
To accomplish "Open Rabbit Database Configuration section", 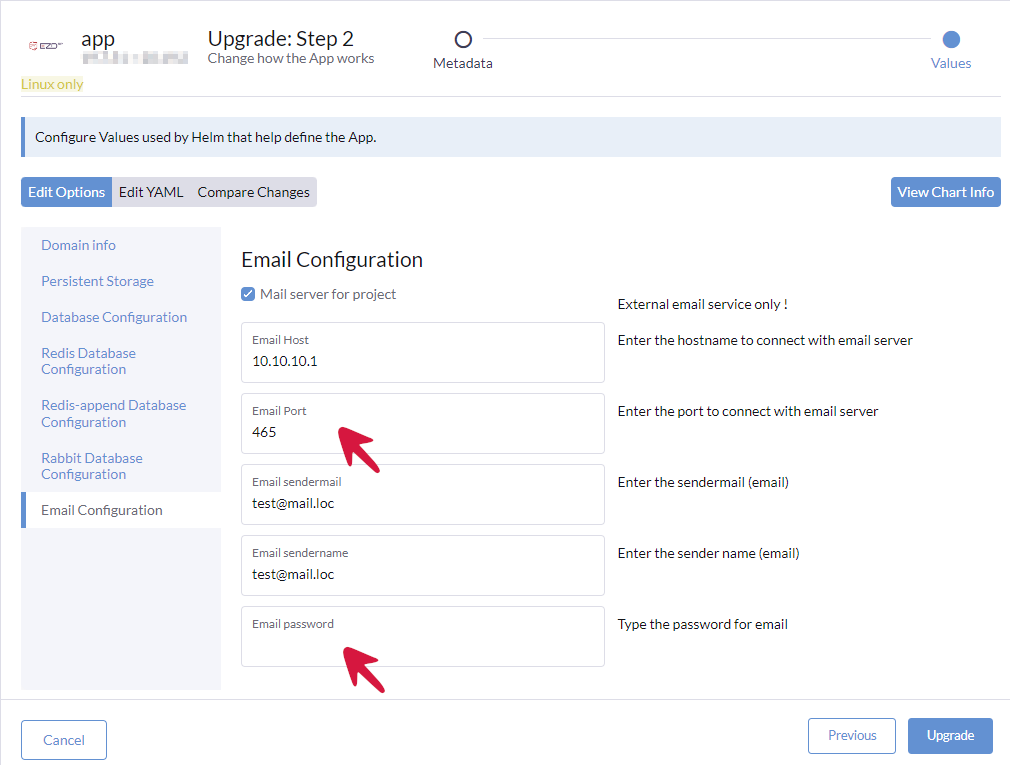I will tap(92, 466).
